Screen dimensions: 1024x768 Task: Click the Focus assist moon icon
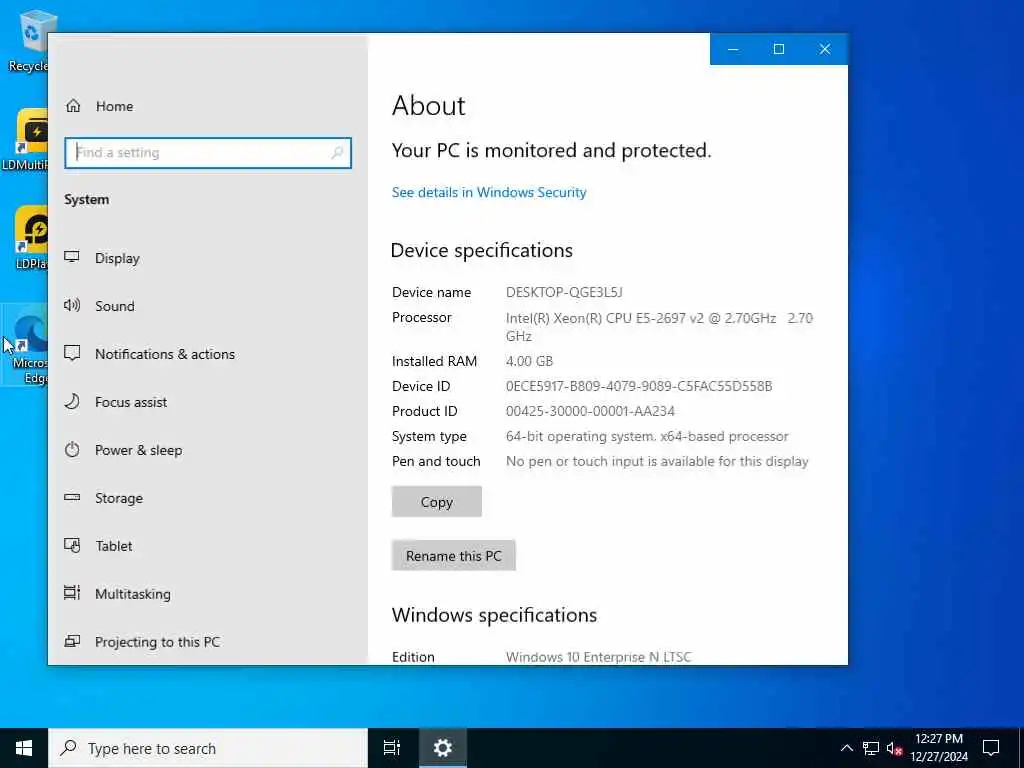[x=72, y=401]
